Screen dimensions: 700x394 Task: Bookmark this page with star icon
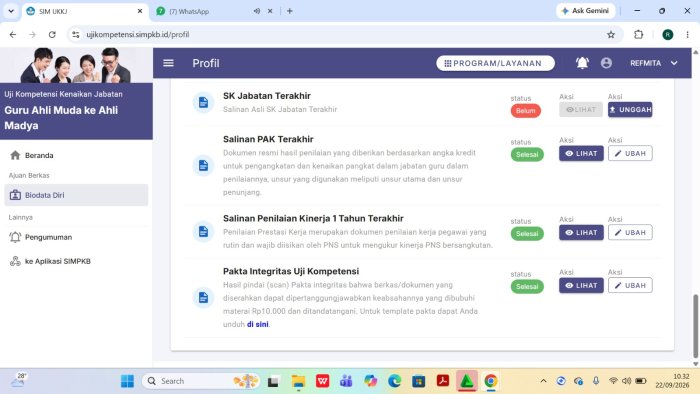(x=611, y=34)
